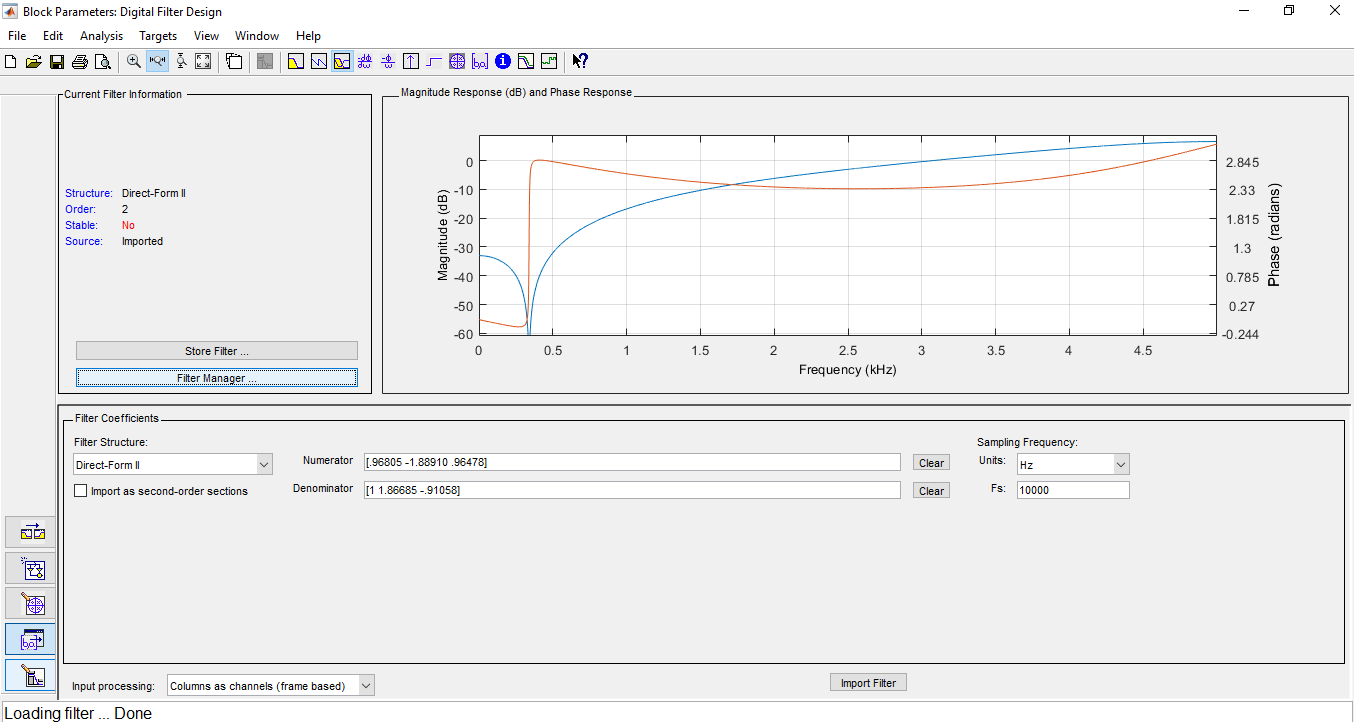Show the Step Response plot
1354x722 pixels.
click(x=434, y=61)
